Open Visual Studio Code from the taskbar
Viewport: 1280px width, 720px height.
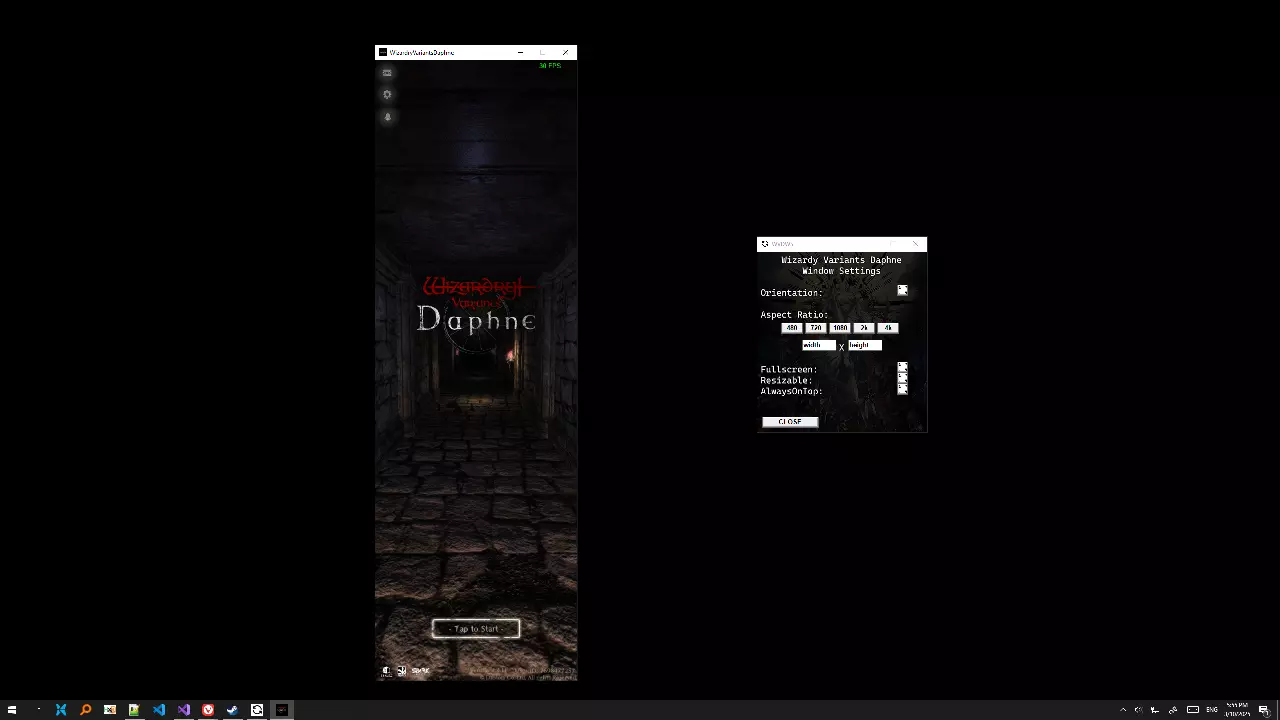[x=159, y=710]
